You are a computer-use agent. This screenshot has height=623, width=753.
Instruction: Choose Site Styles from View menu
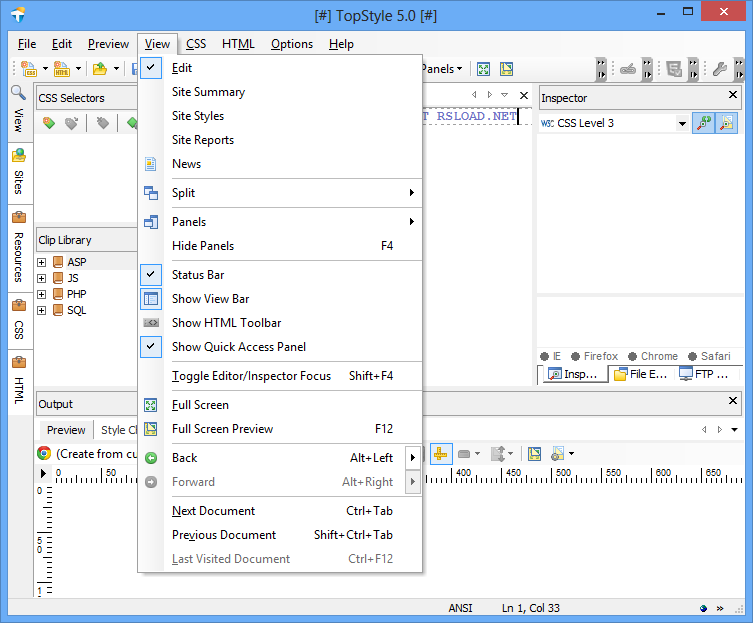(280, 116)
